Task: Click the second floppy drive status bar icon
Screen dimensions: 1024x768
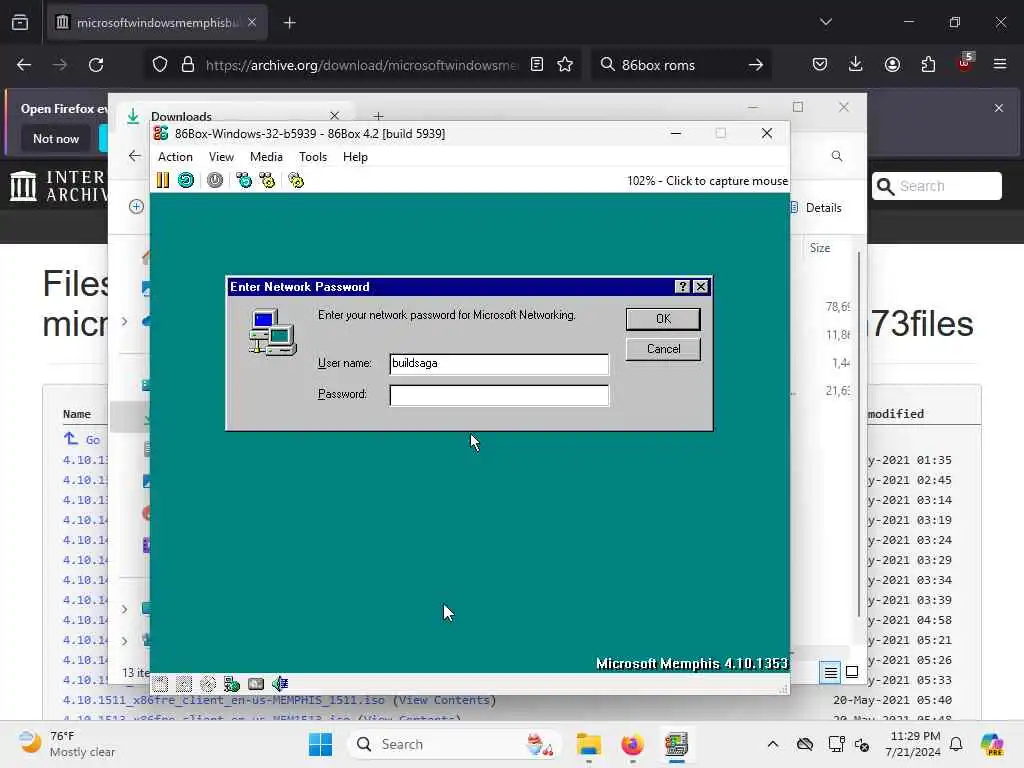Action: 184,684
